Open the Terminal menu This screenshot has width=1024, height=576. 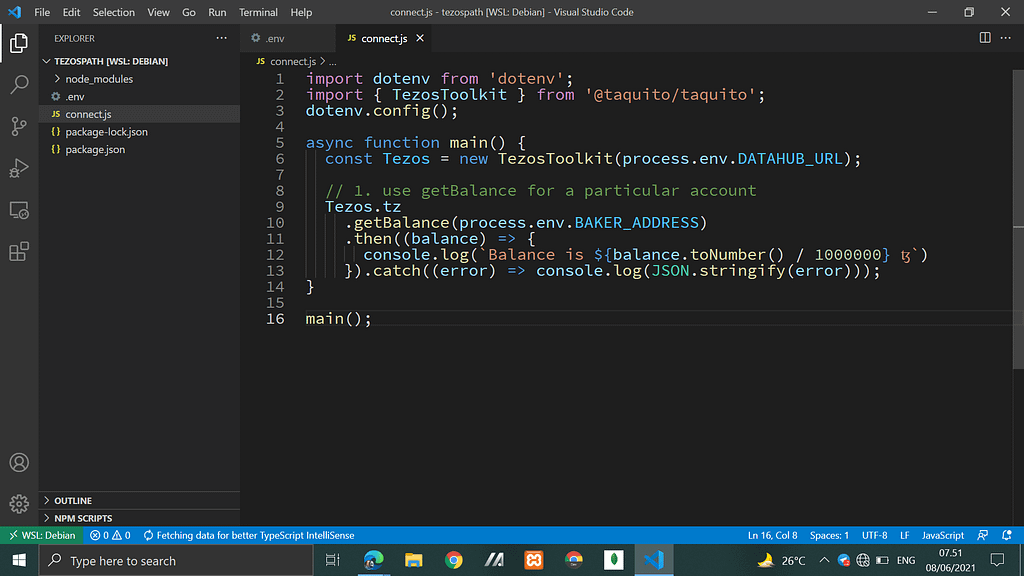[x=258, y=12]
